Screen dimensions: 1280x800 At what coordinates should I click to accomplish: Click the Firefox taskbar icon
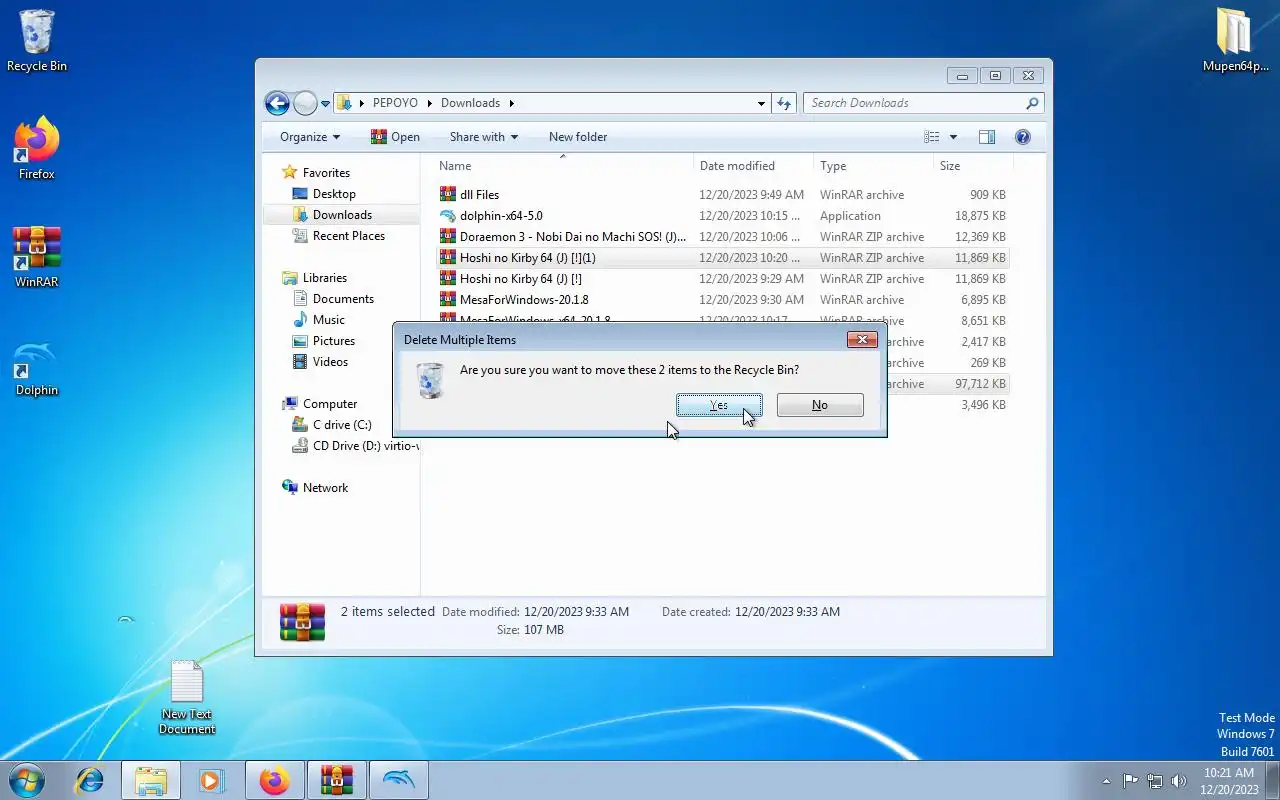point(274,780)
